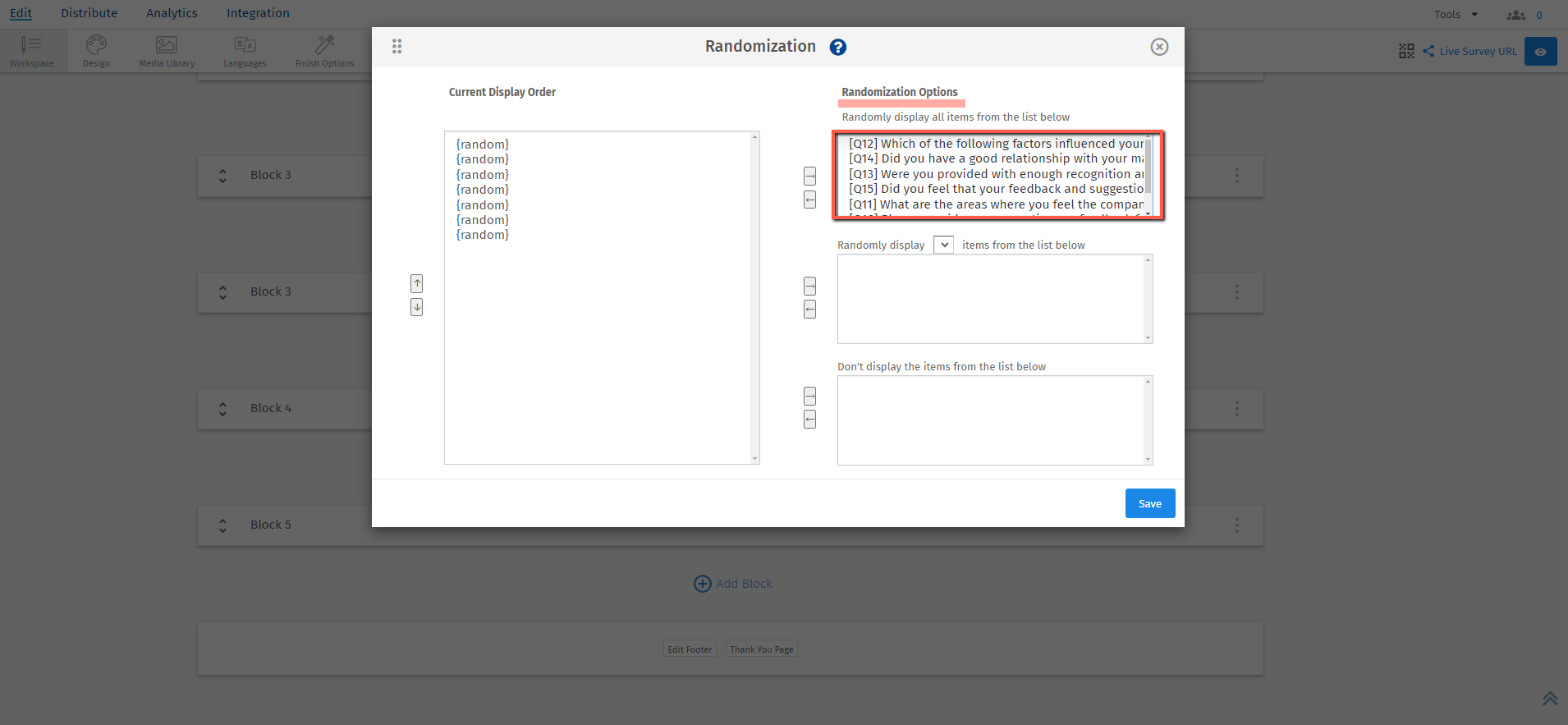Click the Current Display Order list scrollbar

click(754, 297)
